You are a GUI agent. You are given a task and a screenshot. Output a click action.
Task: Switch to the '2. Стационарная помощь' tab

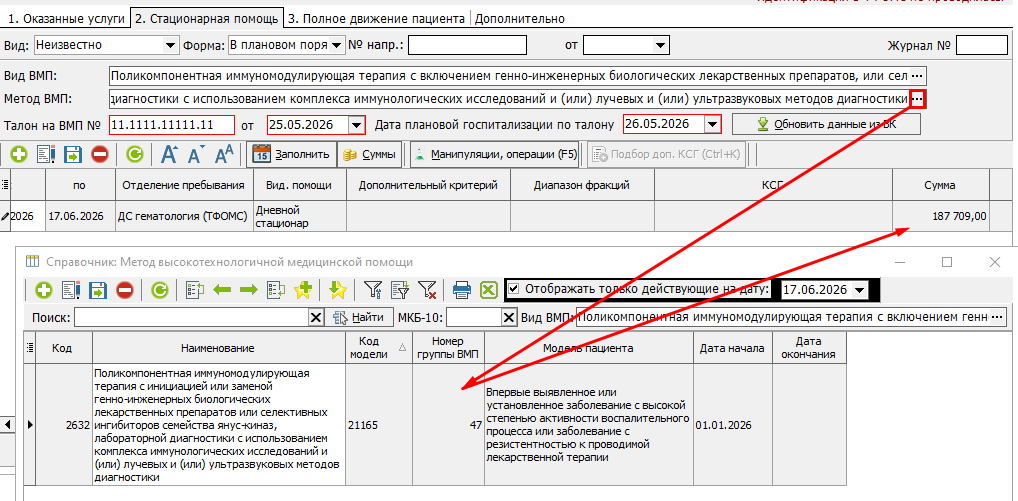206,19
